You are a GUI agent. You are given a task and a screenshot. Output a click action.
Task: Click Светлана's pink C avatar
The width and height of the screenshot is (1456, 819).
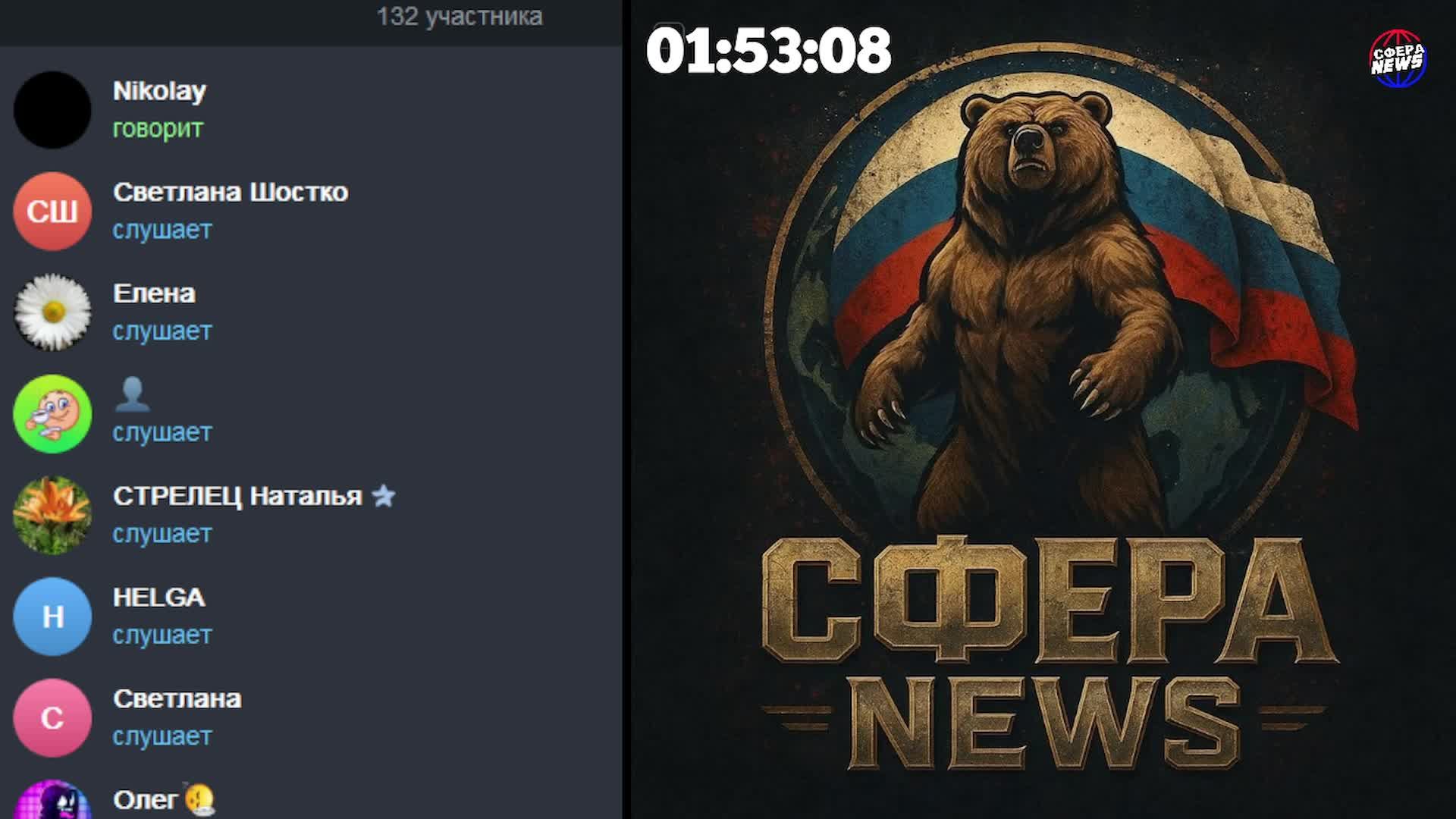pyautogui.click(x=52, y=717)
